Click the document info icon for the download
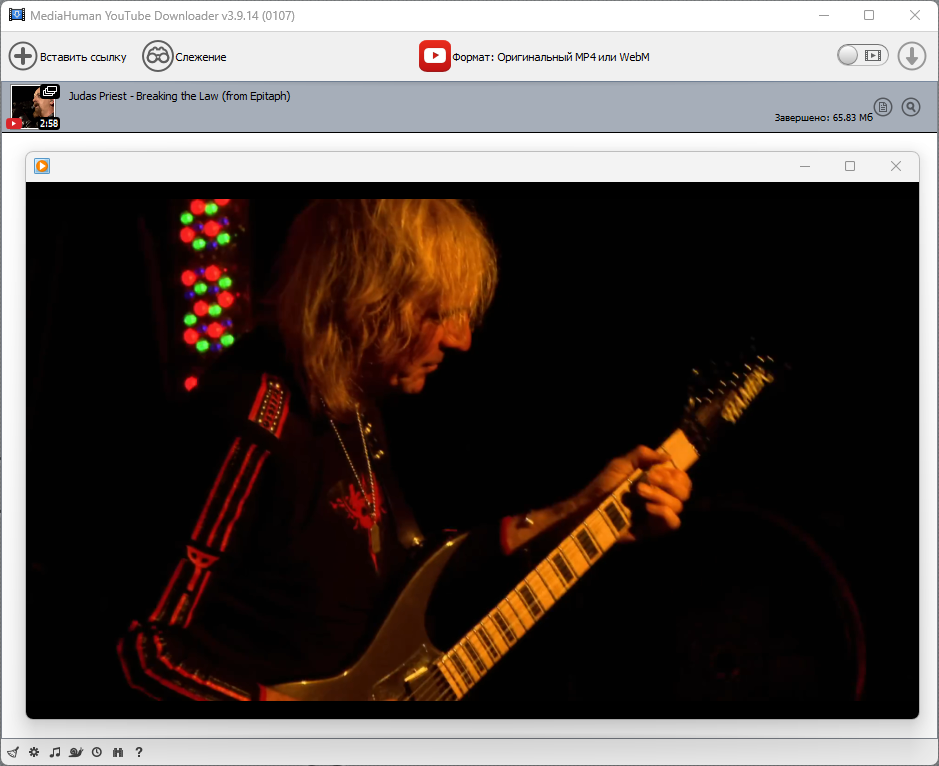This screenshot has width=939, height=766. tap(883, 107)
